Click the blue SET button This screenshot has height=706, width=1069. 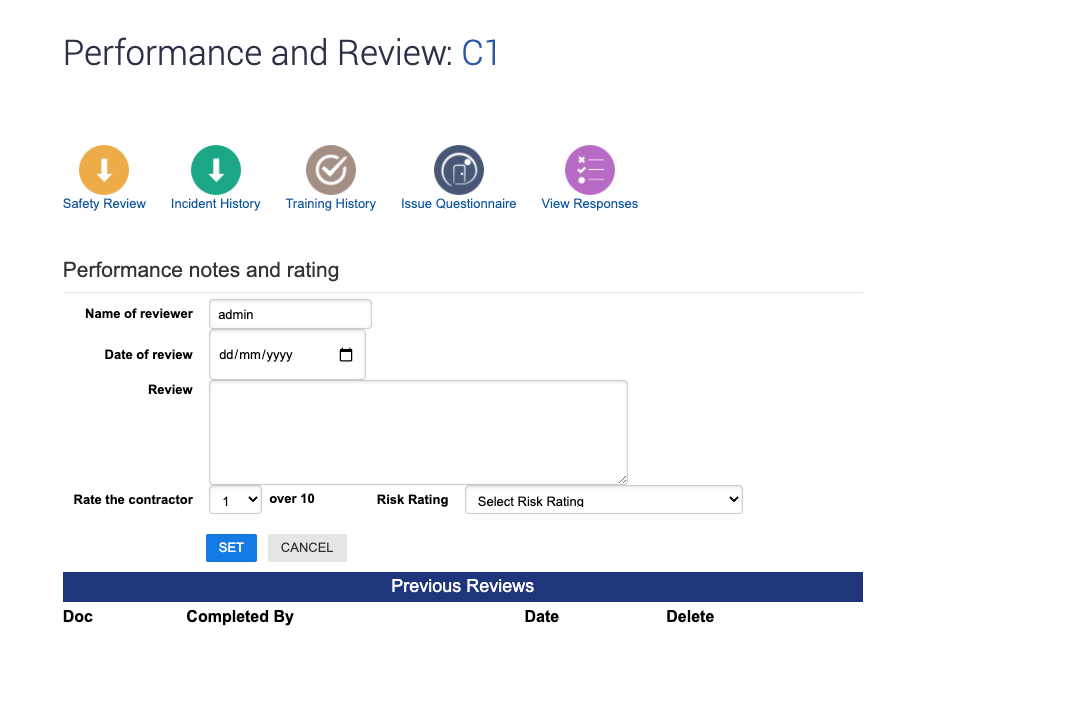point(231,548)
